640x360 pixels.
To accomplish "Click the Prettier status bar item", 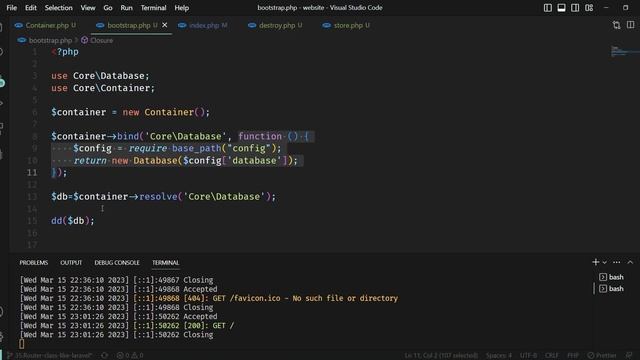I will coord(602,356).
